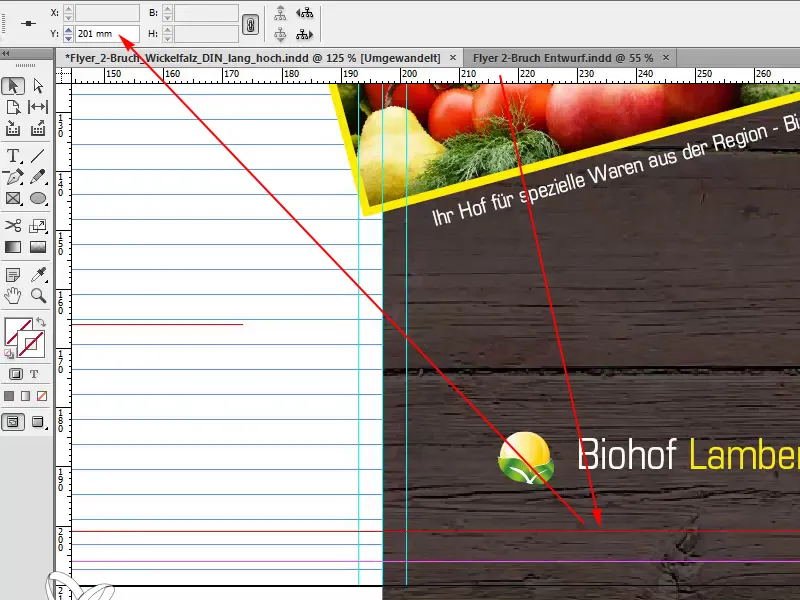Select the Direct Selection tool (white arrow)
The image size is (800, 600).
38,86
